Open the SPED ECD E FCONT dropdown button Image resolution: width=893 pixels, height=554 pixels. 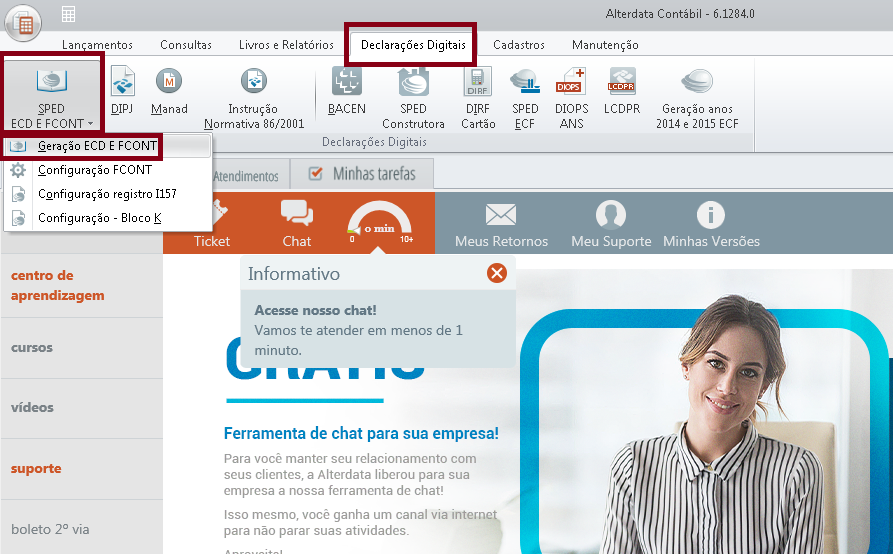click(x=51, y=95)
